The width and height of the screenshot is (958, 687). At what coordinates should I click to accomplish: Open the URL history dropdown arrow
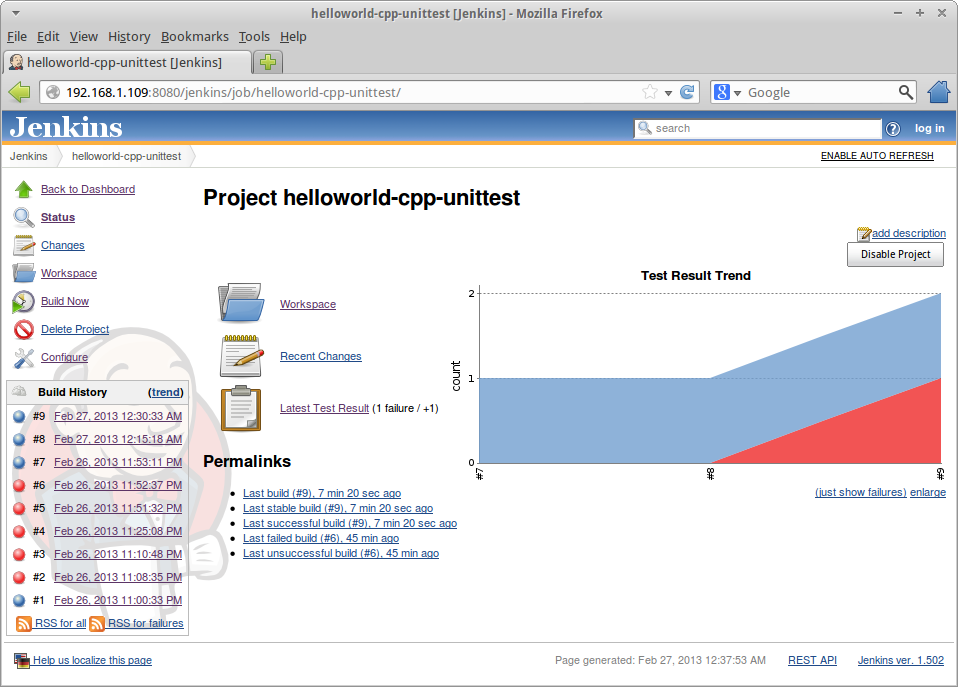click(668, 93)
